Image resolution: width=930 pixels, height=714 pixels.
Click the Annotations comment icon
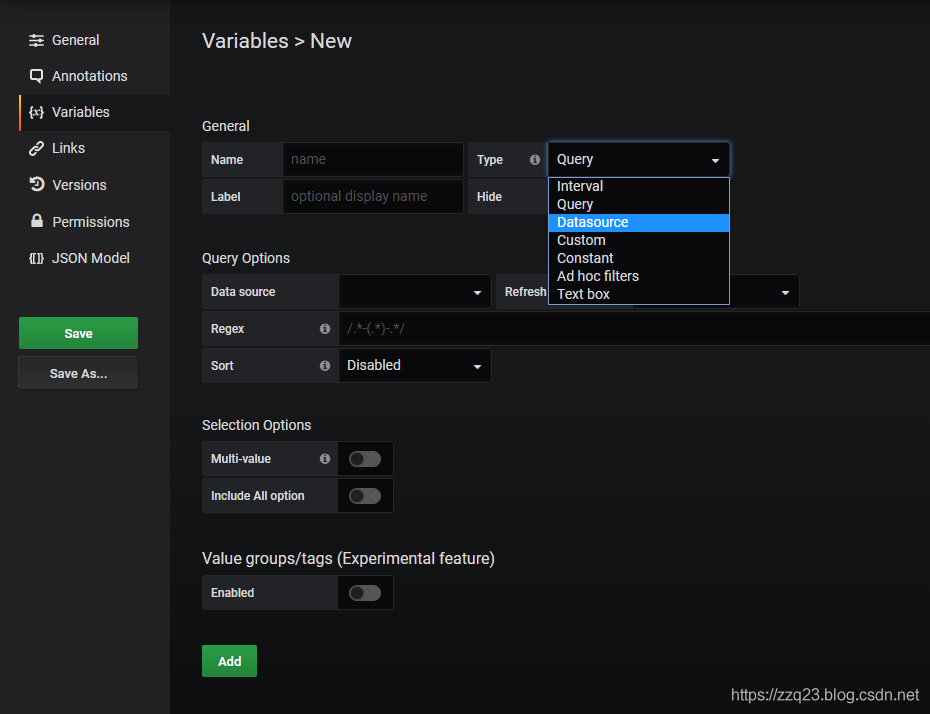(x=36, y=76)
